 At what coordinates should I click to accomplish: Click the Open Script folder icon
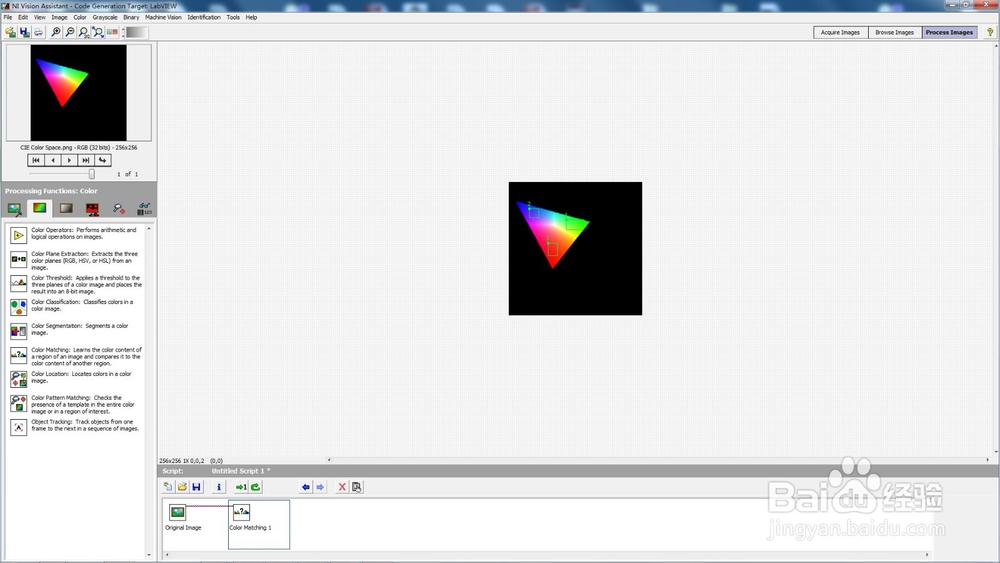pos(182,487)
